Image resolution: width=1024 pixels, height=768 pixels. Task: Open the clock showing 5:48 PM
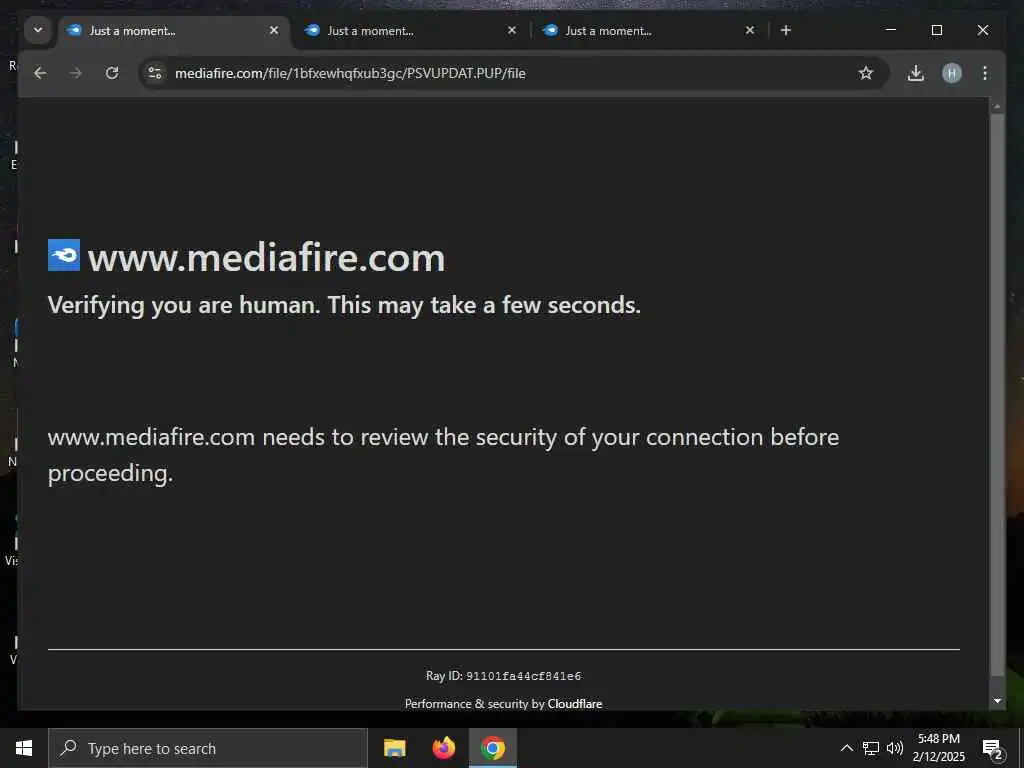939,748
